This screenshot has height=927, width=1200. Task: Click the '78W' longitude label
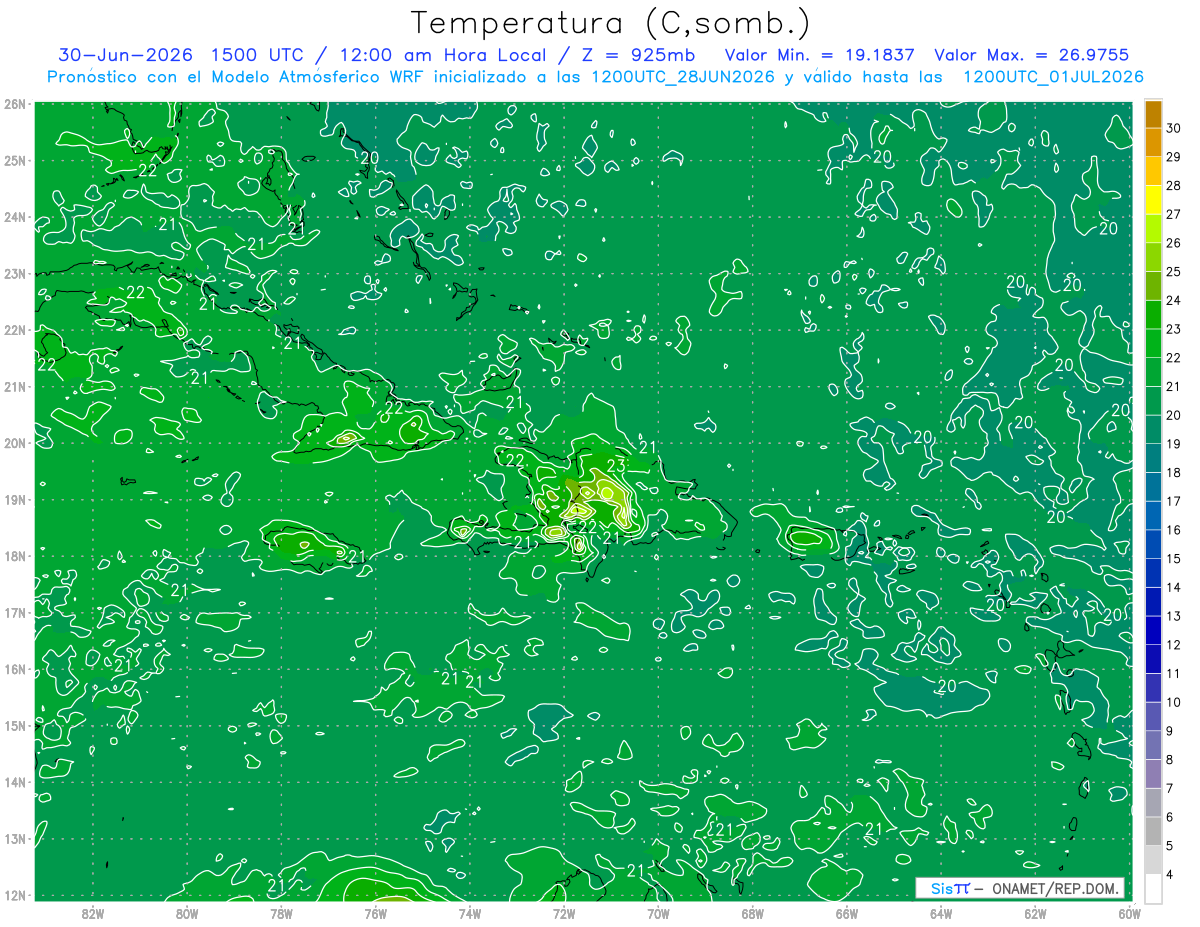click(281, 913)
